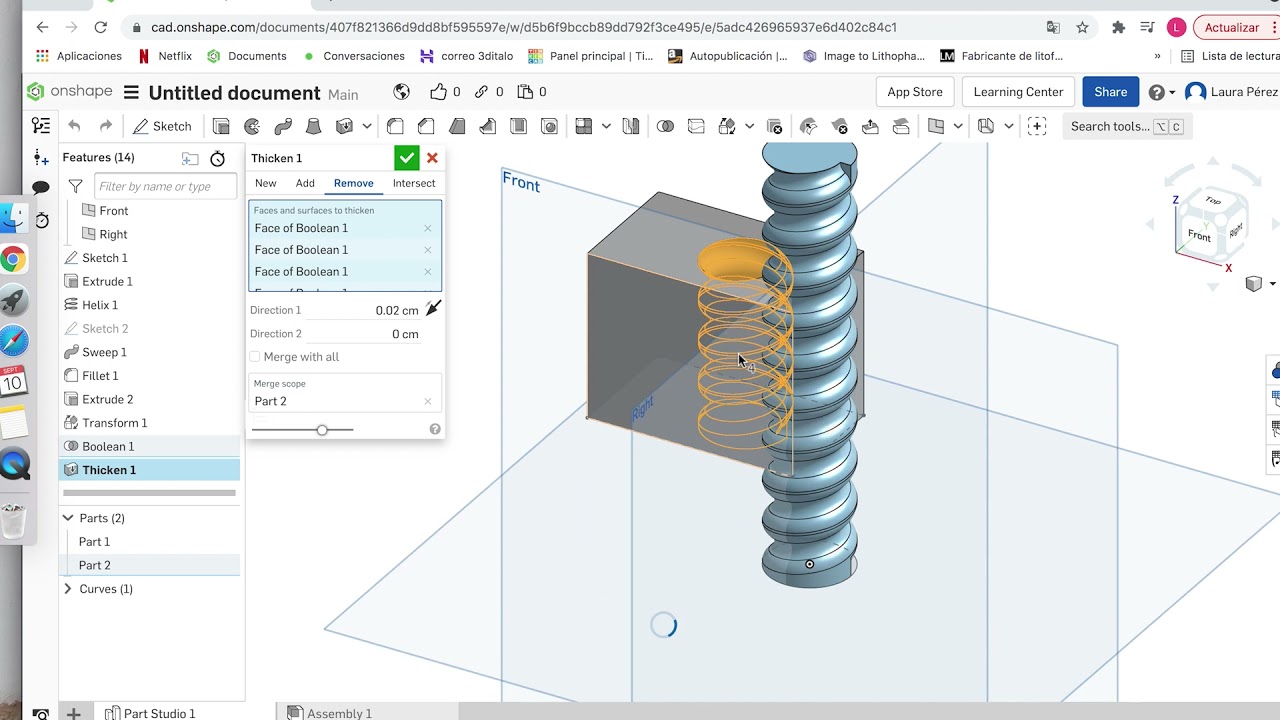Click the Search tools field
This screenshot has height=720, width=1280.
(x=1126, y=126)
